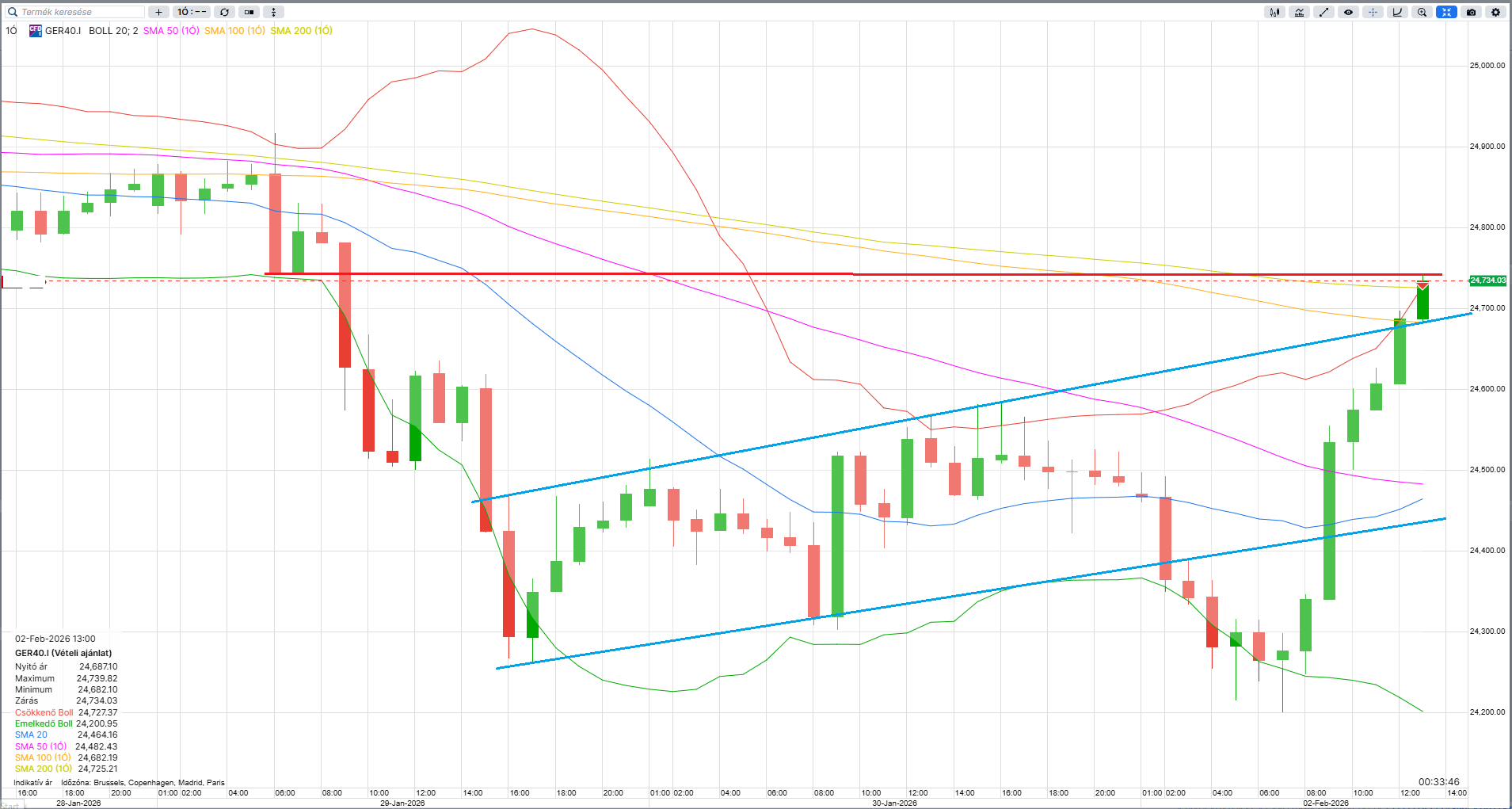Click the chart layout split icon
Image resolution: width=1512 pixels, height=809 pixels.
click(249, 12)
